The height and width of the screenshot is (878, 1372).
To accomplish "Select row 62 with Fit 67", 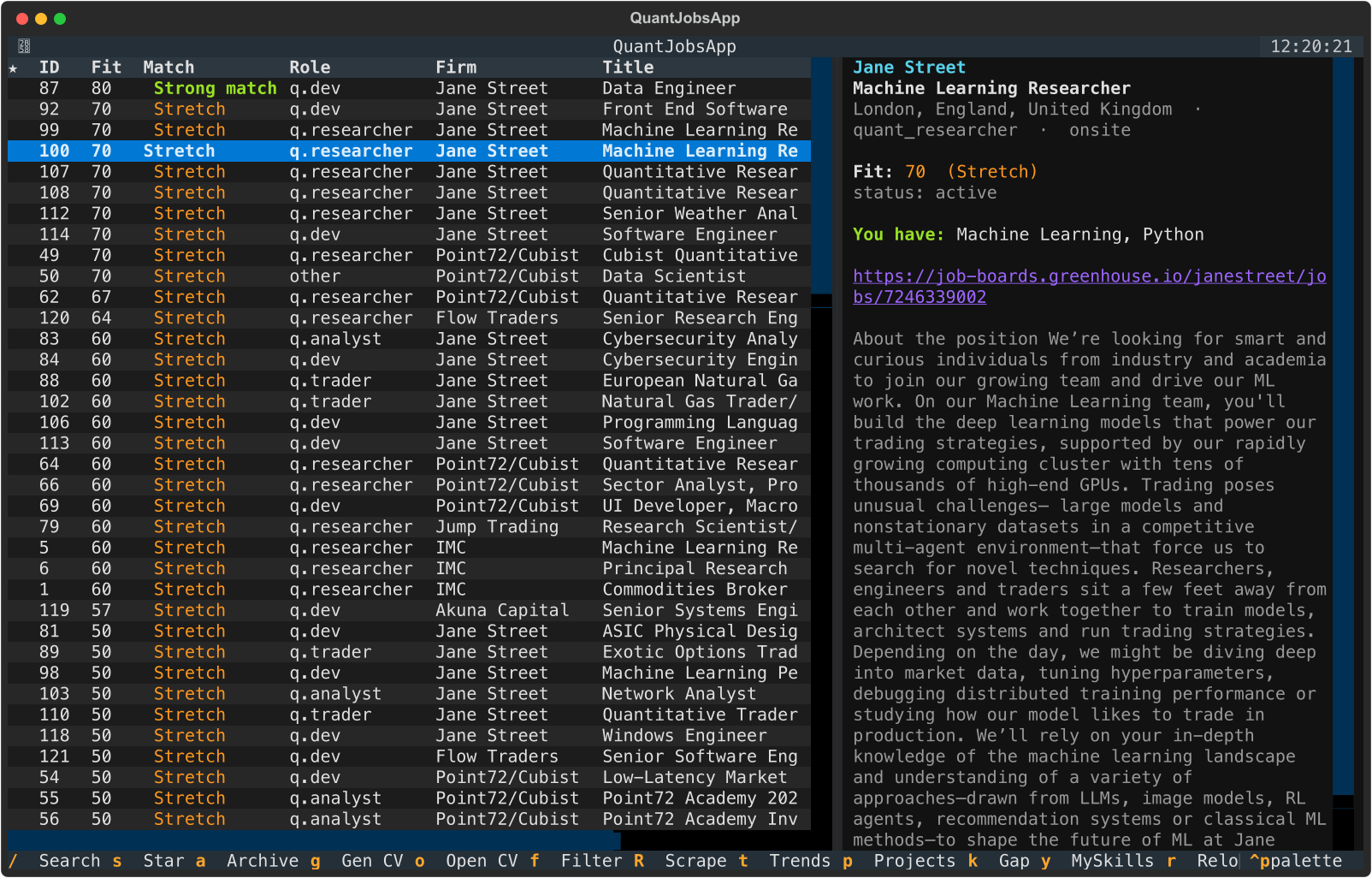I will (x=409, y=297).
